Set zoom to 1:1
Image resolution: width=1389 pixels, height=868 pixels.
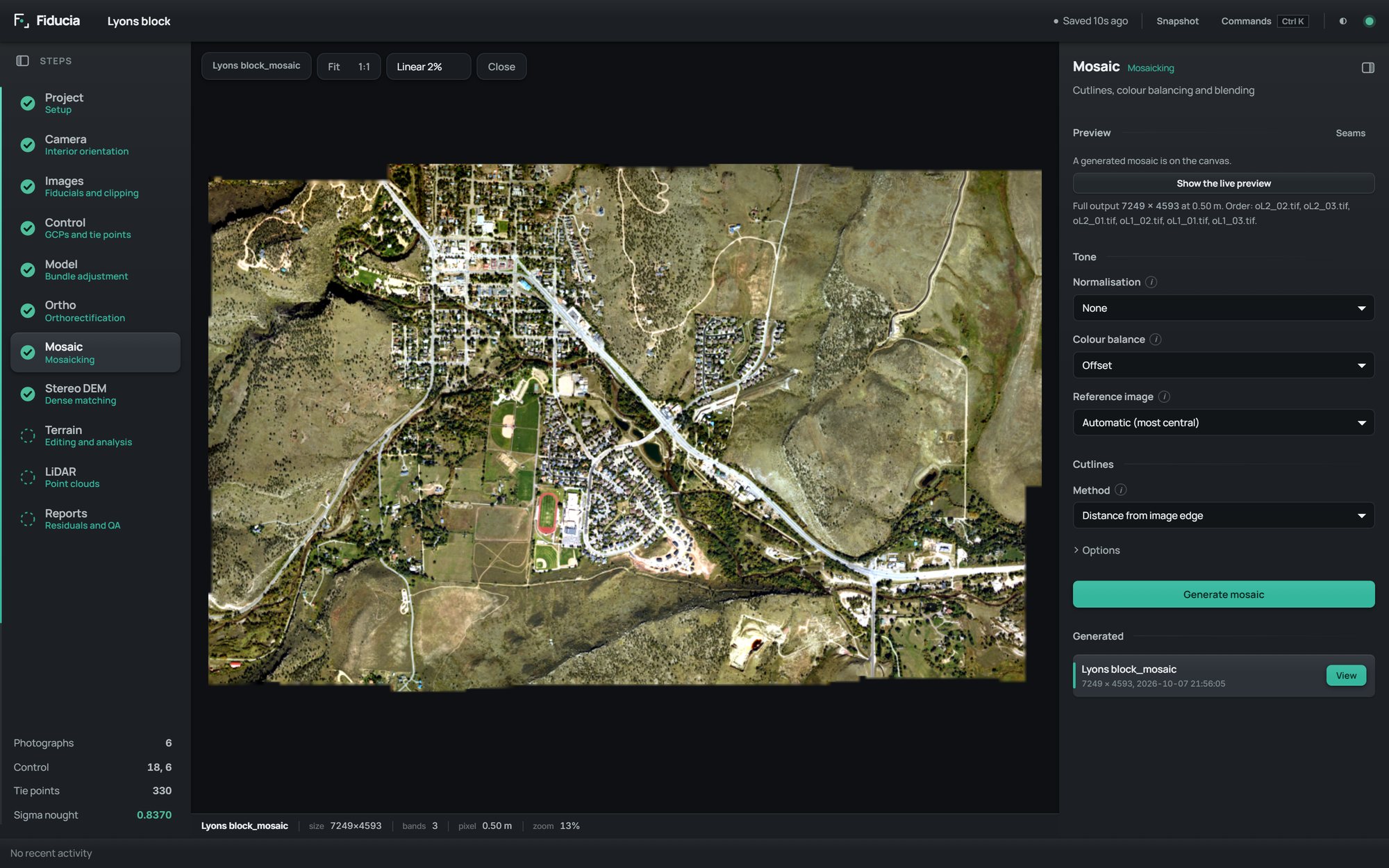pyautogui.click(x=364, y=67)
